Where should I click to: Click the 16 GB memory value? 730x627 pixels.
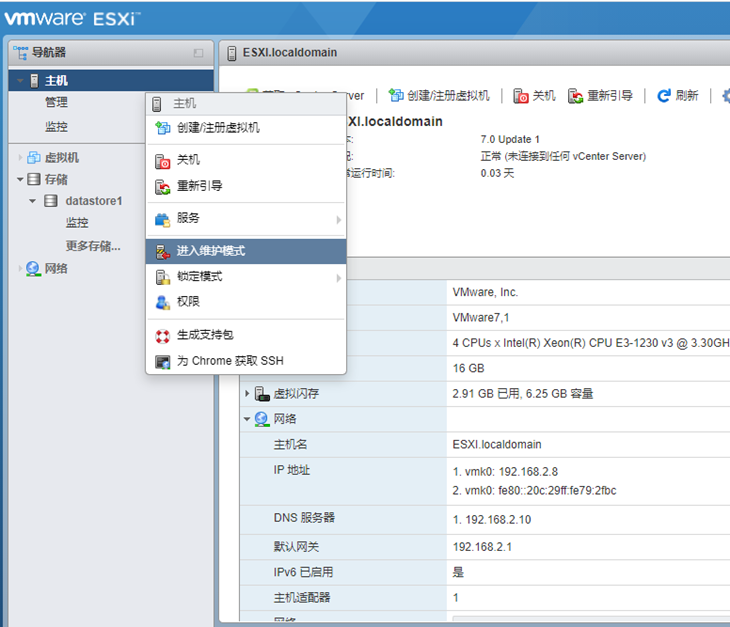tap(468, 368)
